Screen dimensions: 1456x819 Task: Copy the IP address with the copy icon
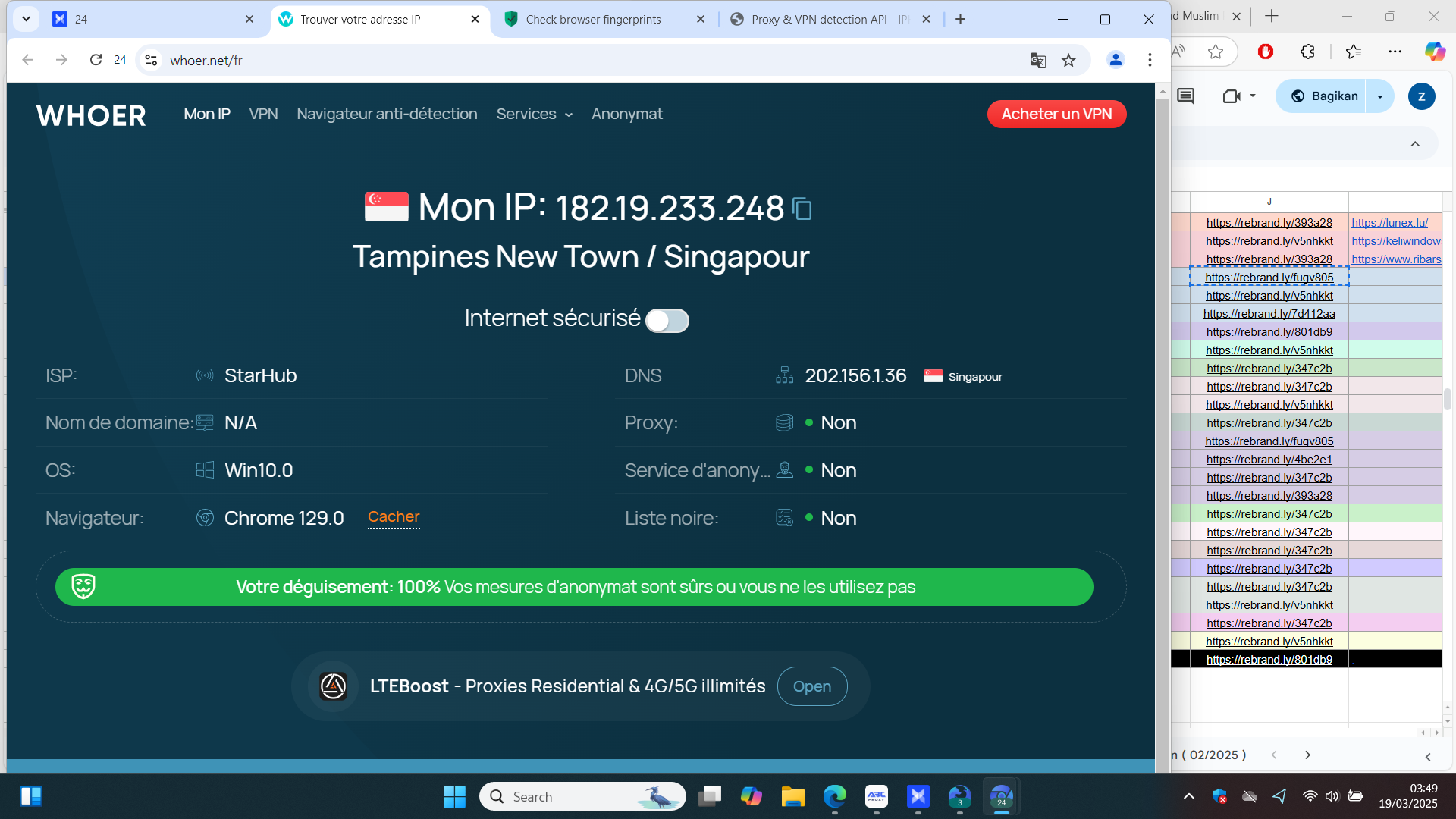[x=802, y=209]
